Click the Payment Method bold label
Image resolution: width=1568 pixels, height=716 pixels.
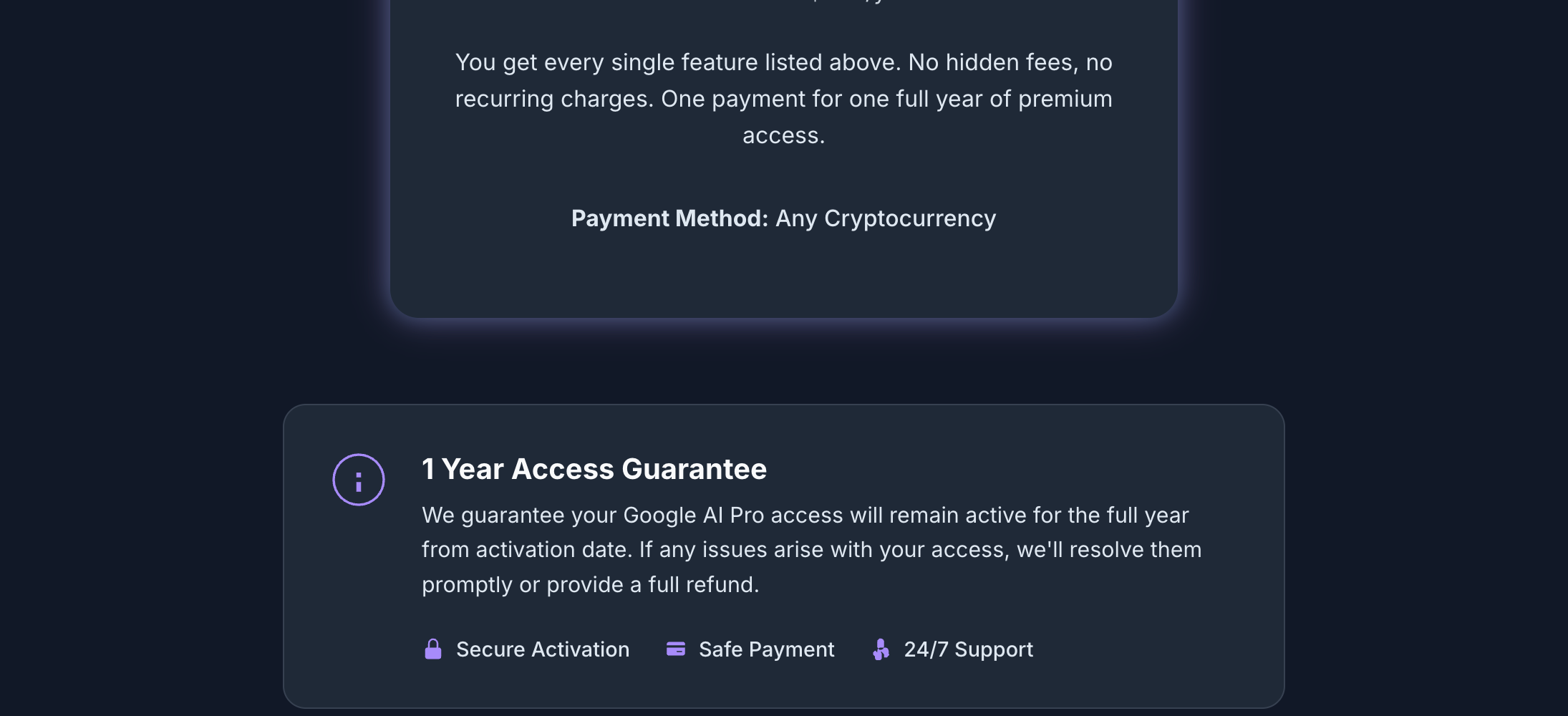(x=669, y=218)
